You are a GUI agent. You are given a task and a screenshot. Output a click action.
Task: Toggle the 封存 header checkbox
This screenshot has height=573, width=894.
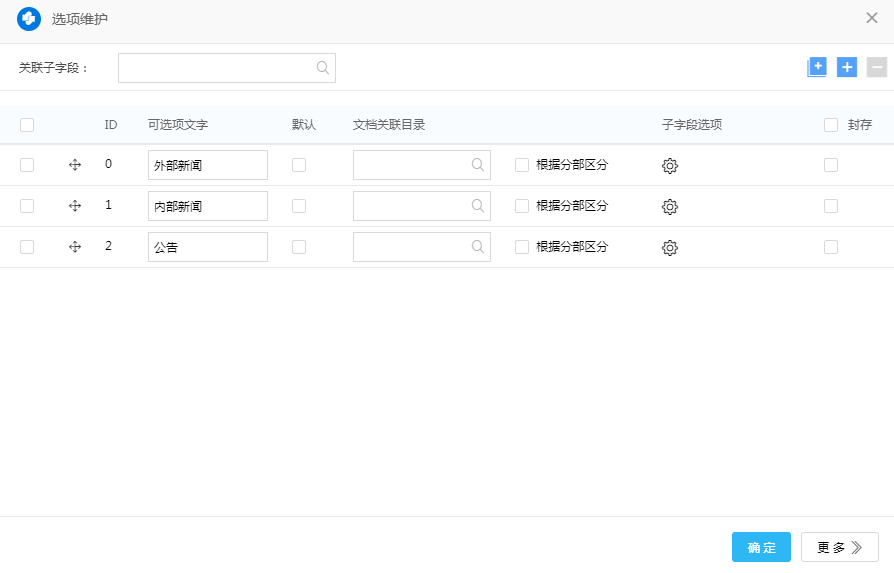831,125
